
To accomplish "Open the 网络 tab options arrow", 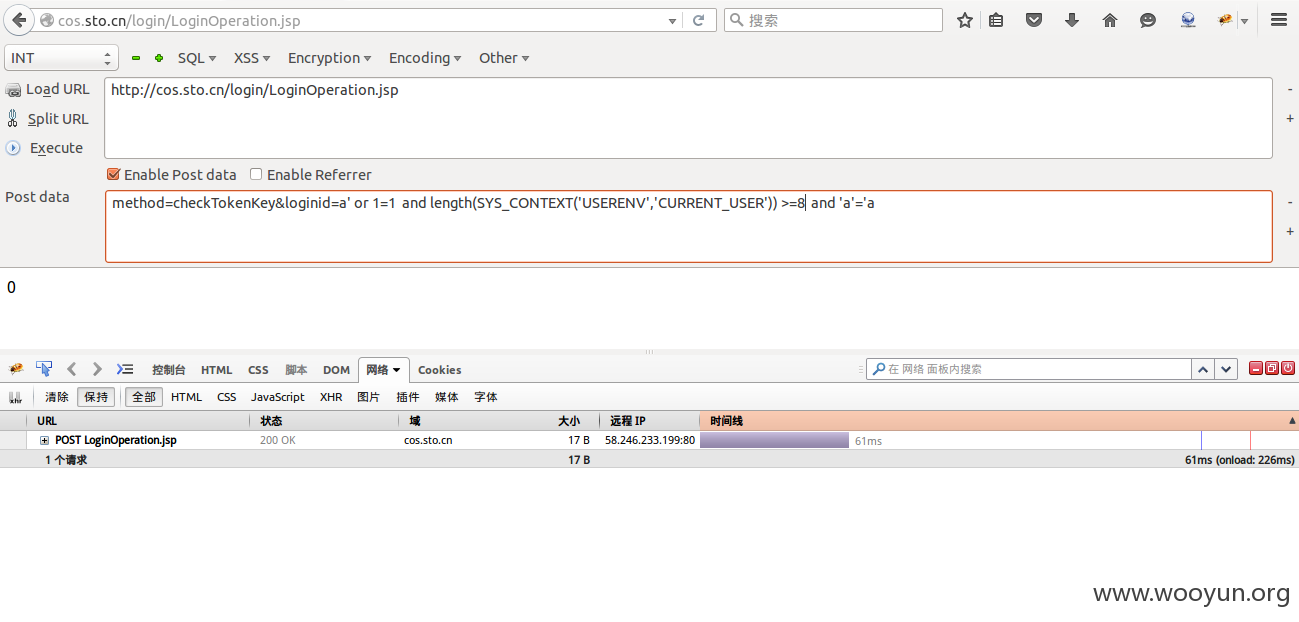I will click(396, 370).
